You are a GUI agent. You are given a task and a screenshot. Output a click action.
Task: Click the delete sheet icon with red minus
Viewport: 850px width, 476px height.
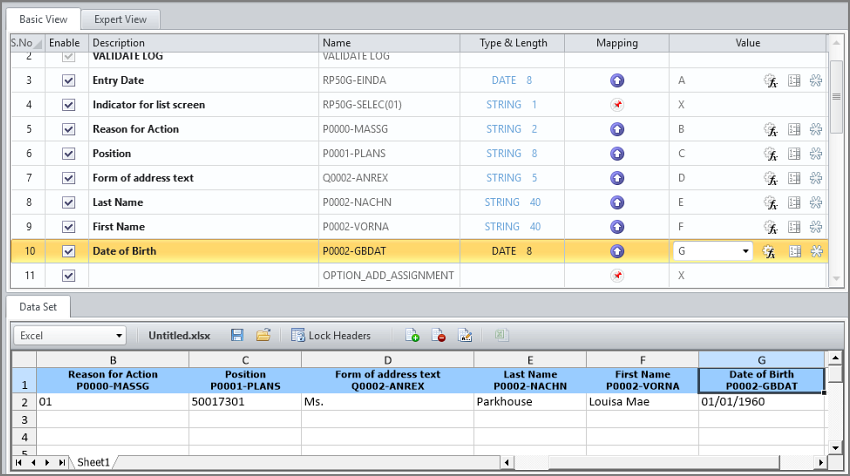tap(438, 336)
